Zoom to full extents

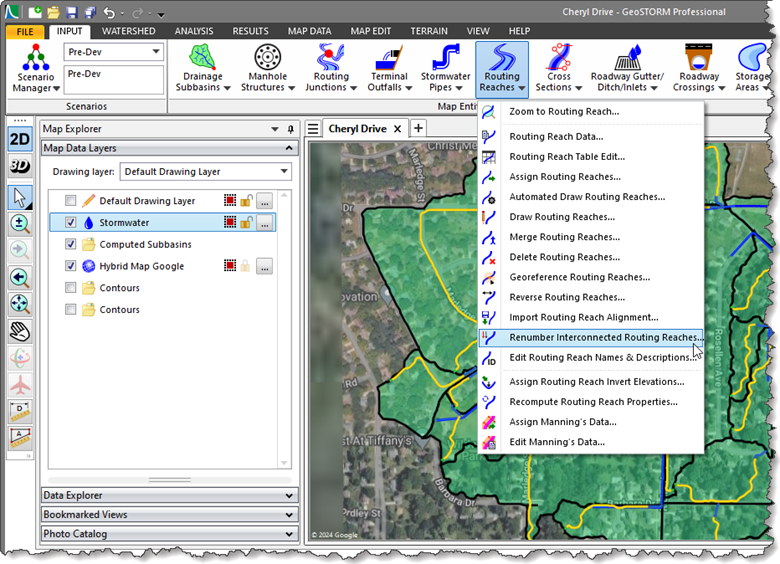coord(20,304)
